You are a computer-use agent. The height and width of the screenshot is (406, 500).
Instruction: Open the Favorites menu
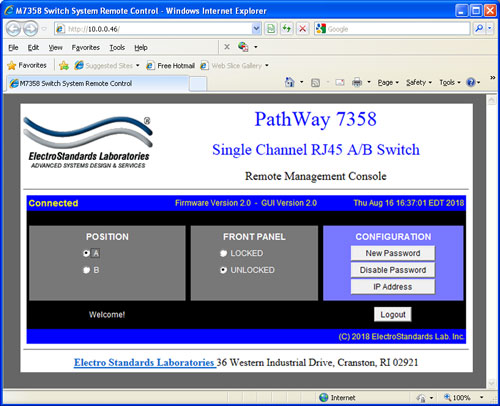click(86, 47)
